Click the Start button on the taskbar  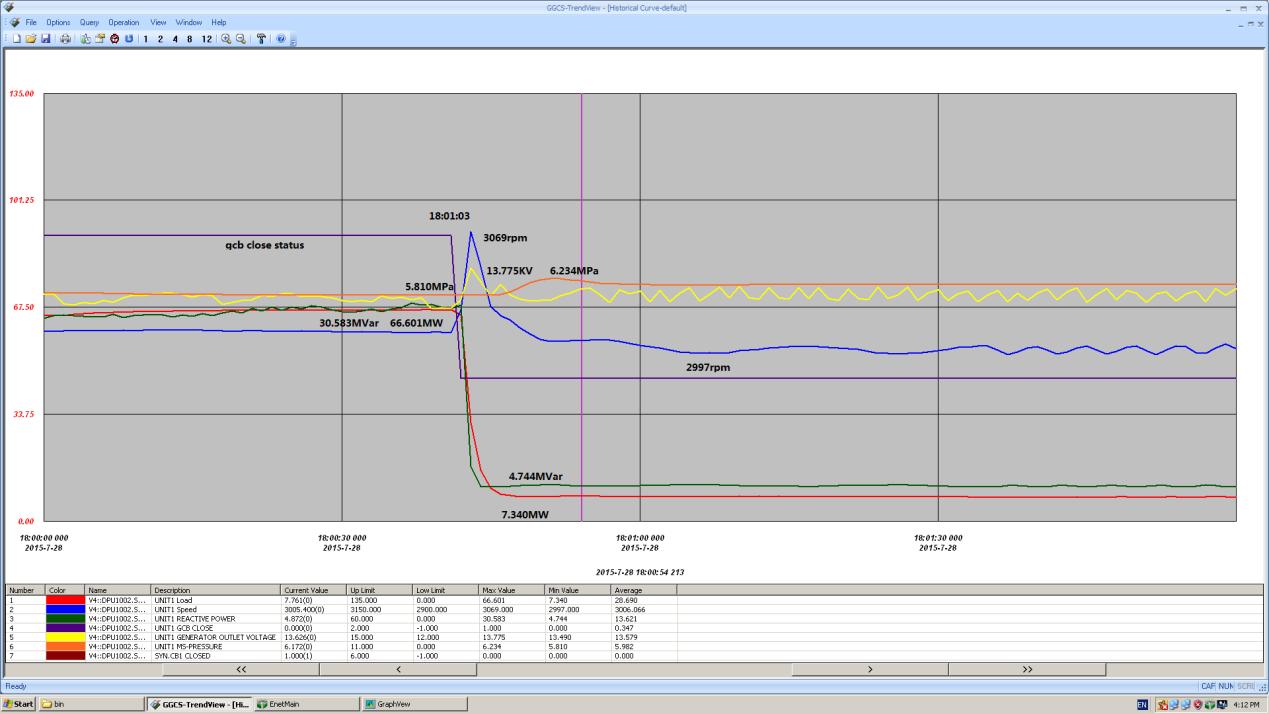tap(19, 704)
